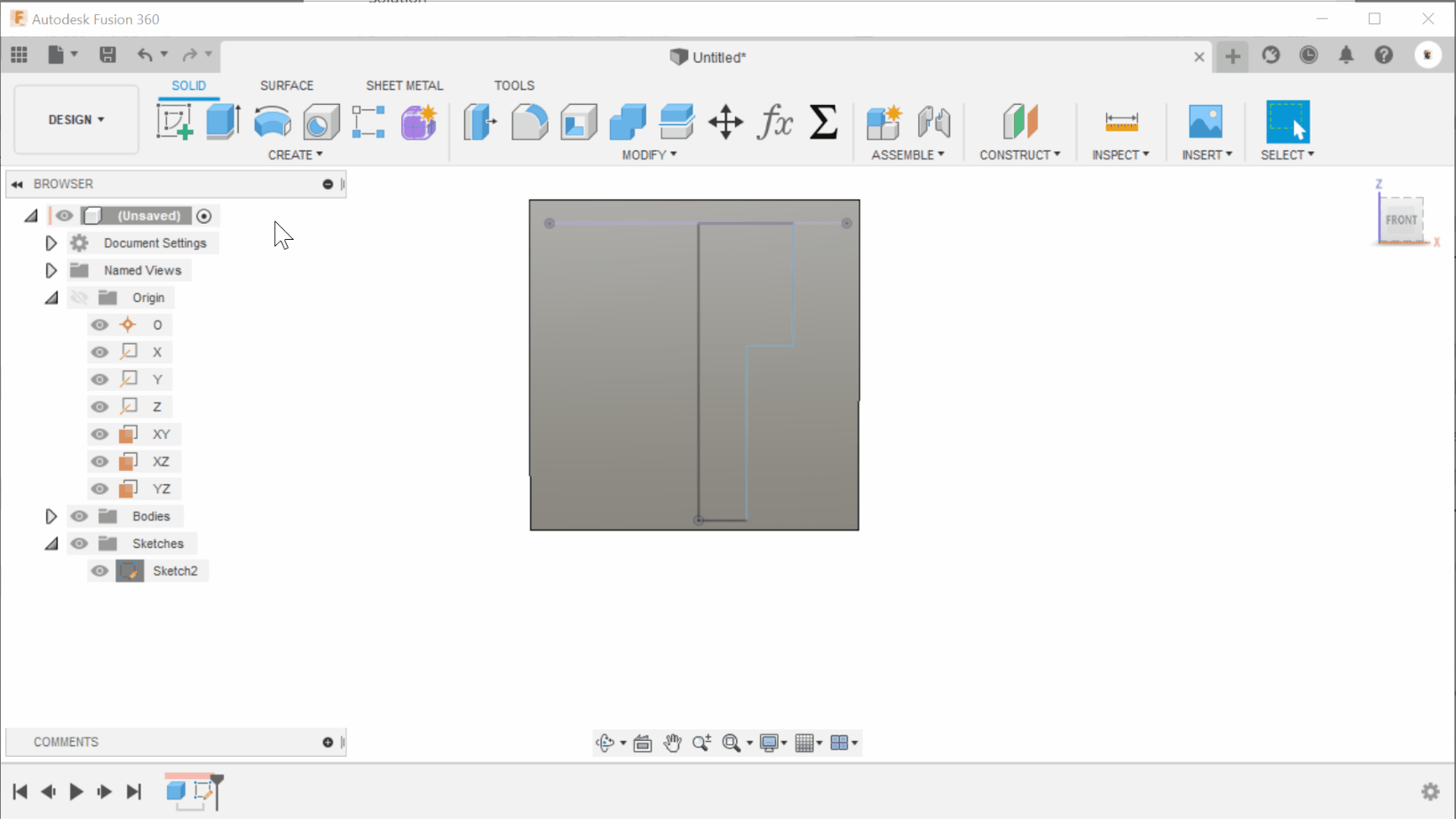Activate the Unsaved component radio button

[x=204, y=216]
